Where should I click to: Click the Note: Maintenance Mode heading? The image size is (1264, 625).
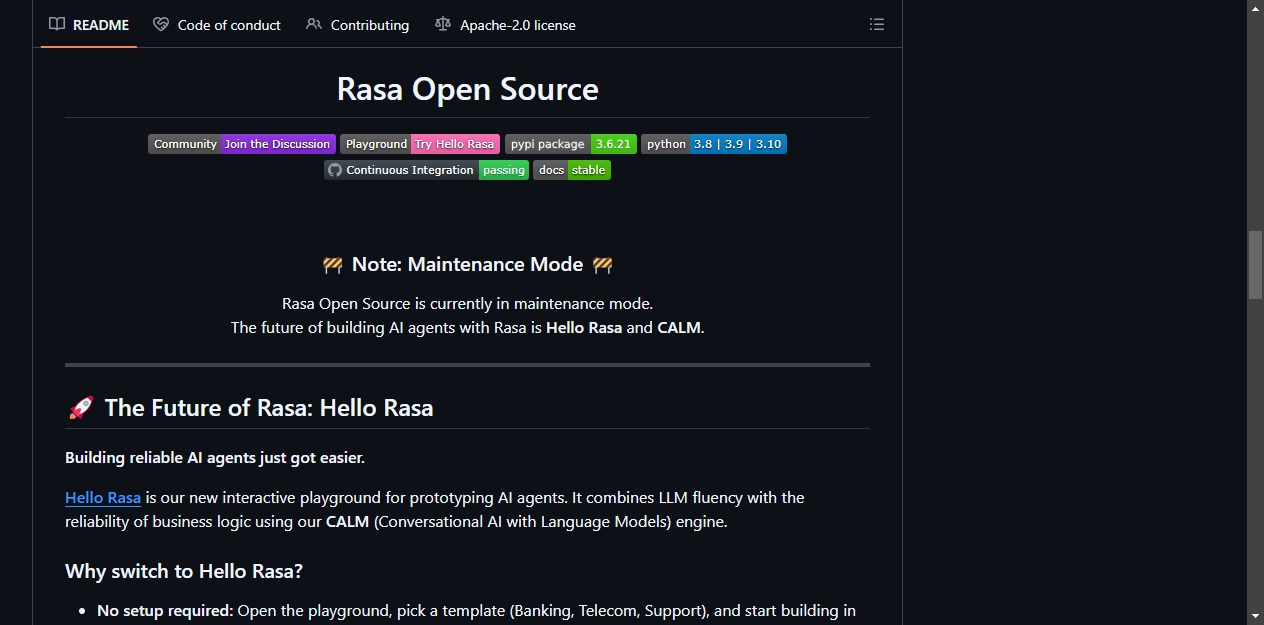tap(467, 264)
